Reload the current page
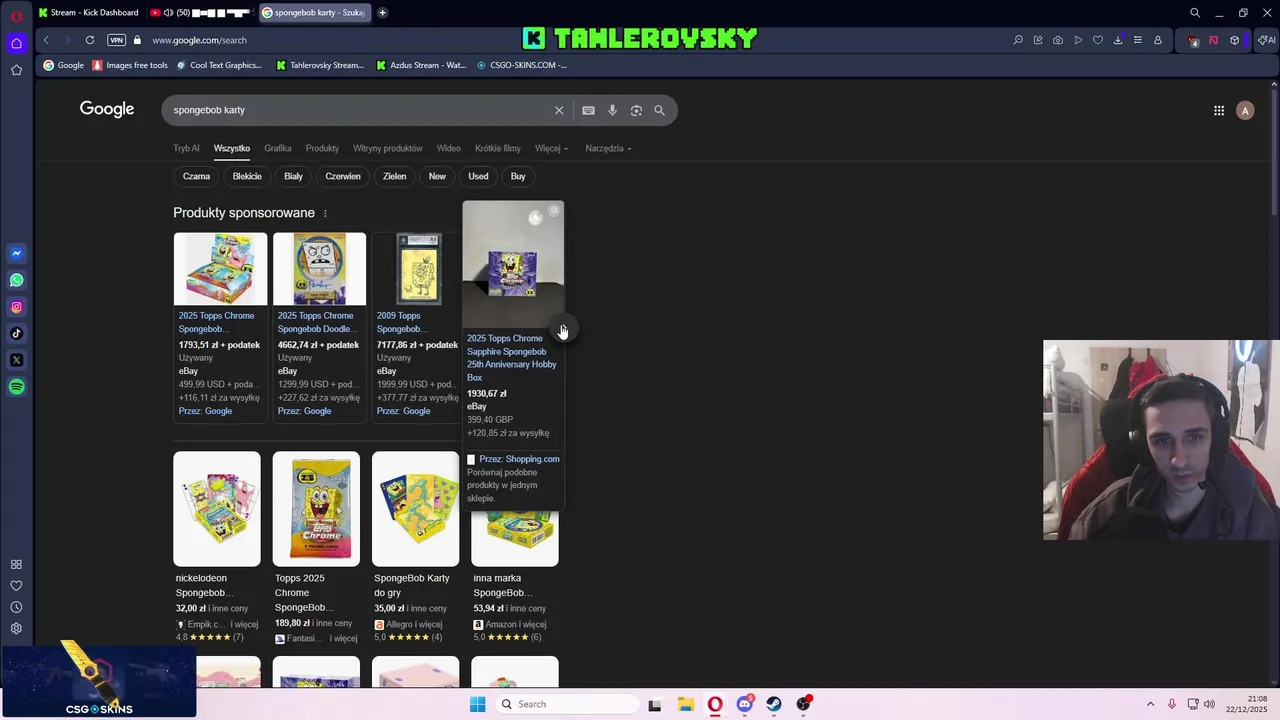1280x720 pixels. [x=90, y=40]
